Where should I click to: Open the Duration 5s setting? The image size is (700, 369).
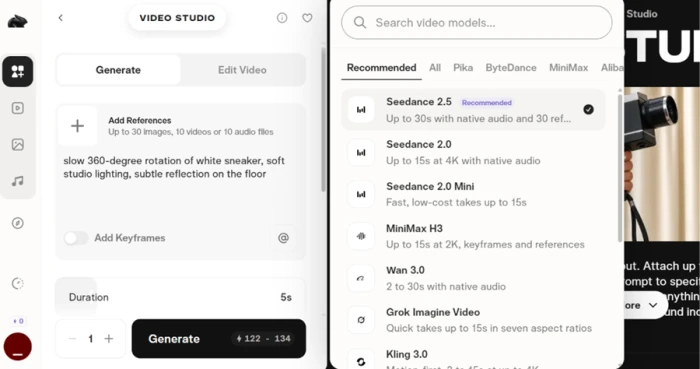click(x=180, y=297)
